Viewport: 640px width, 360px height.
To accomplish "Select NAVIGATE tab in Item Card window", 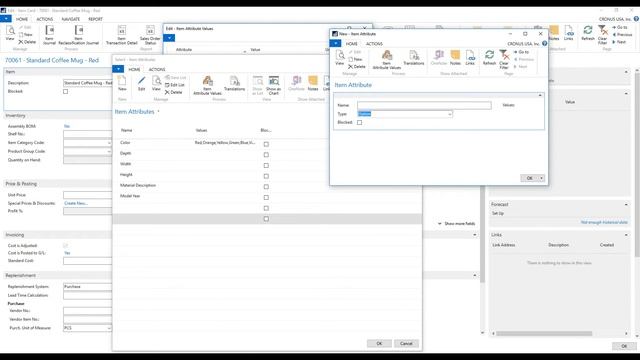I will (x=71, y=19).
